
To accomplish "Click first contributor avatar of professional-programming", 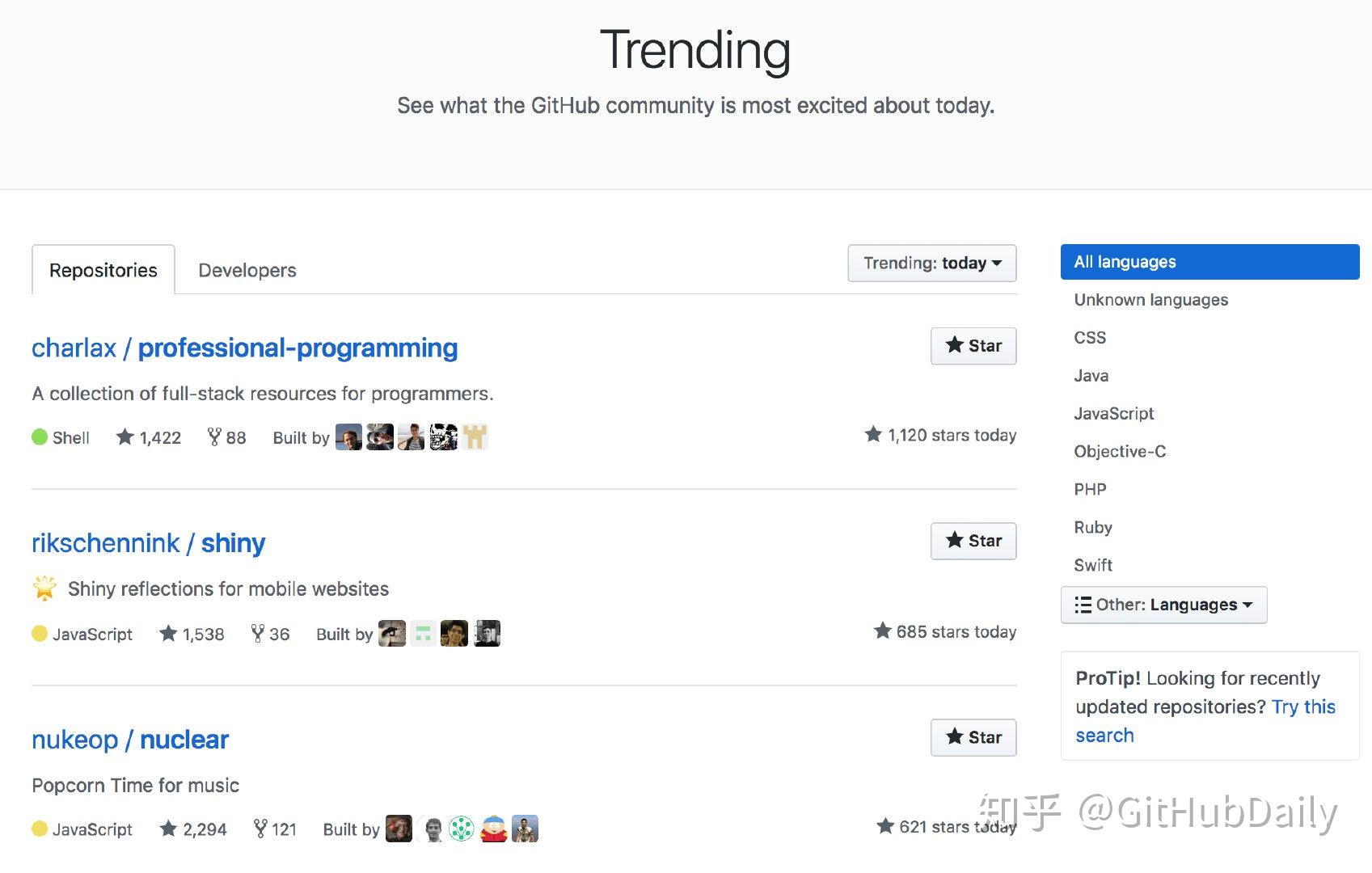I will pyautogui.click(x=348, y=437).
